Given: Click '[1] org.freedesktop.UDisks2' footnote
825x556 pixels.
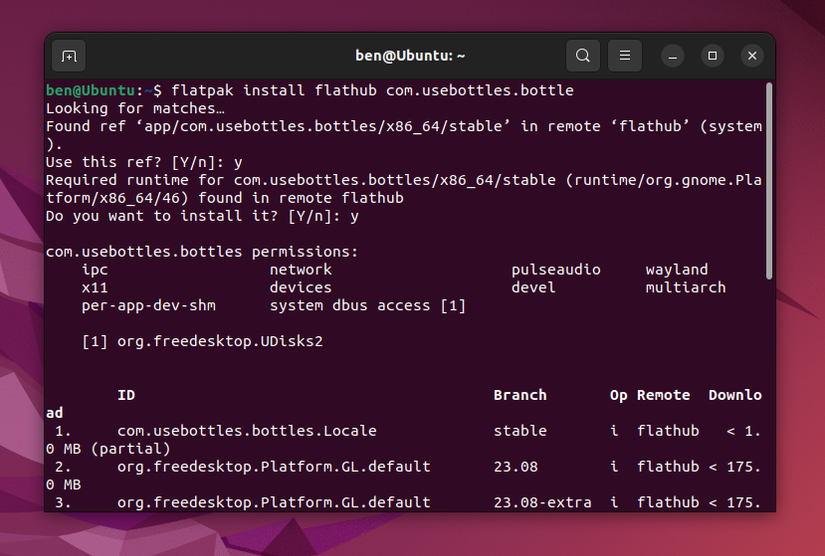Looking at the screenshot, I should (x=202, y=341).
